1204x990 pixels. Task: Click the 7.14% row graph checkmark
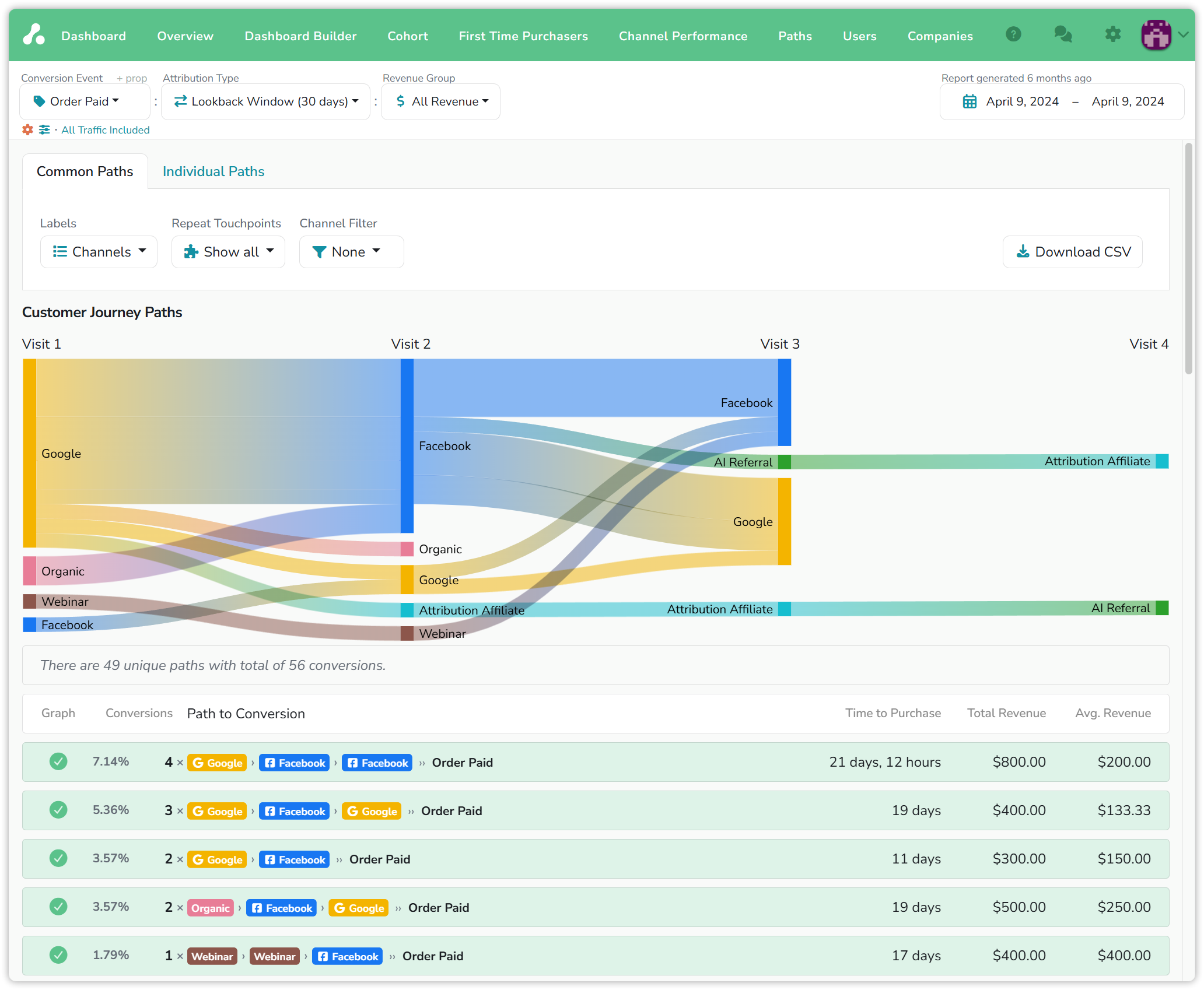[x=58, y=761]
